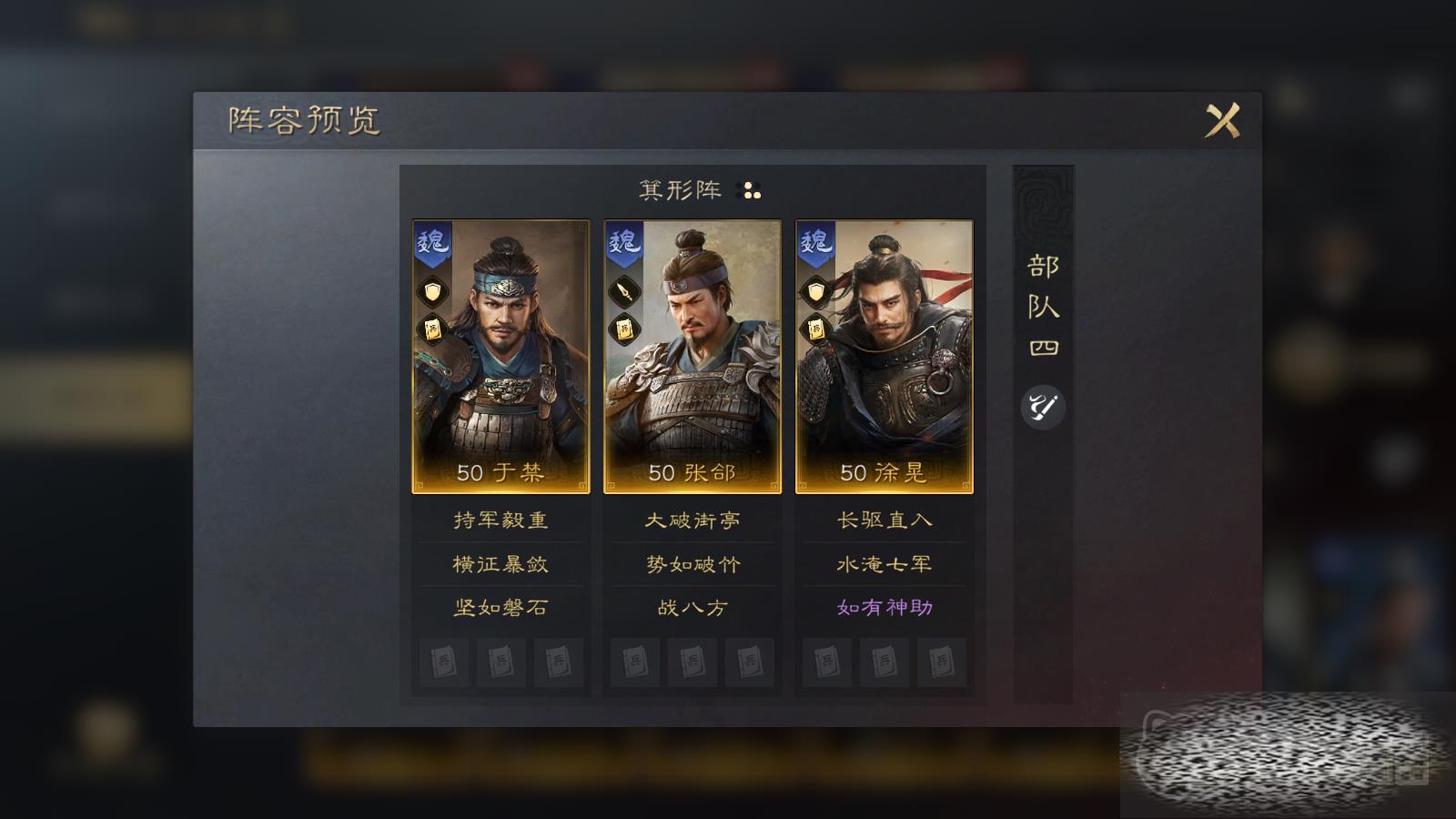Viewport: 1456px width, 819px height.
Task: Click the formation dots icon beside 箕形阵
Action: point(751,191)
